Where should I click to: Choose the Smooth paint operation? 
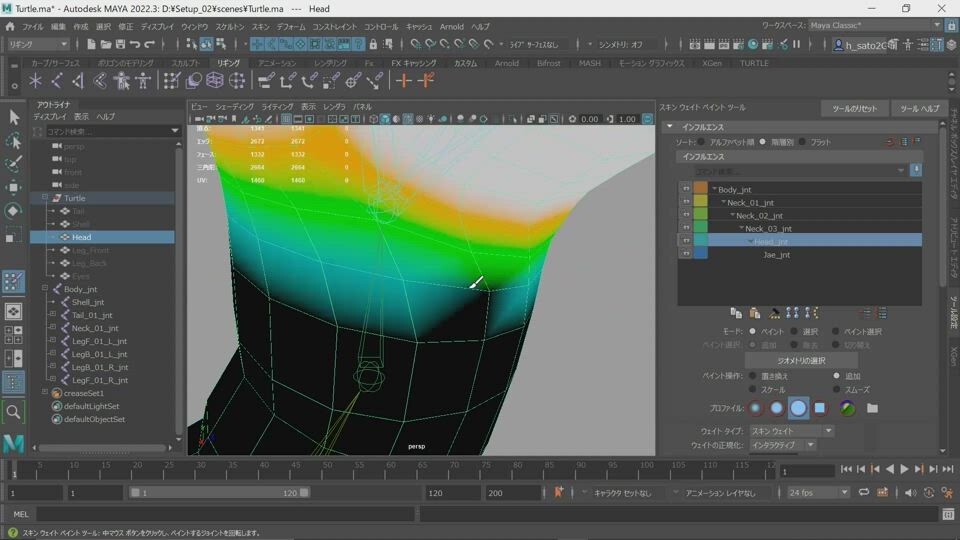pyautogui.click(x=837, y=390)
